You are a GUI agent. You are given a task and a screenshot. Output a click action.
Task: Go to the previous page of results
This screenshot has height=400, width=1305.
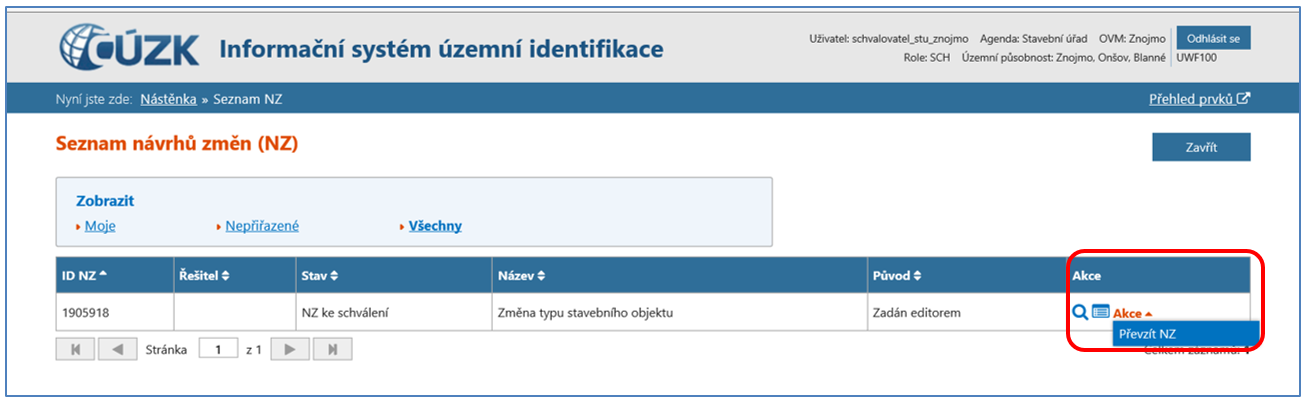tap(117, 349)
